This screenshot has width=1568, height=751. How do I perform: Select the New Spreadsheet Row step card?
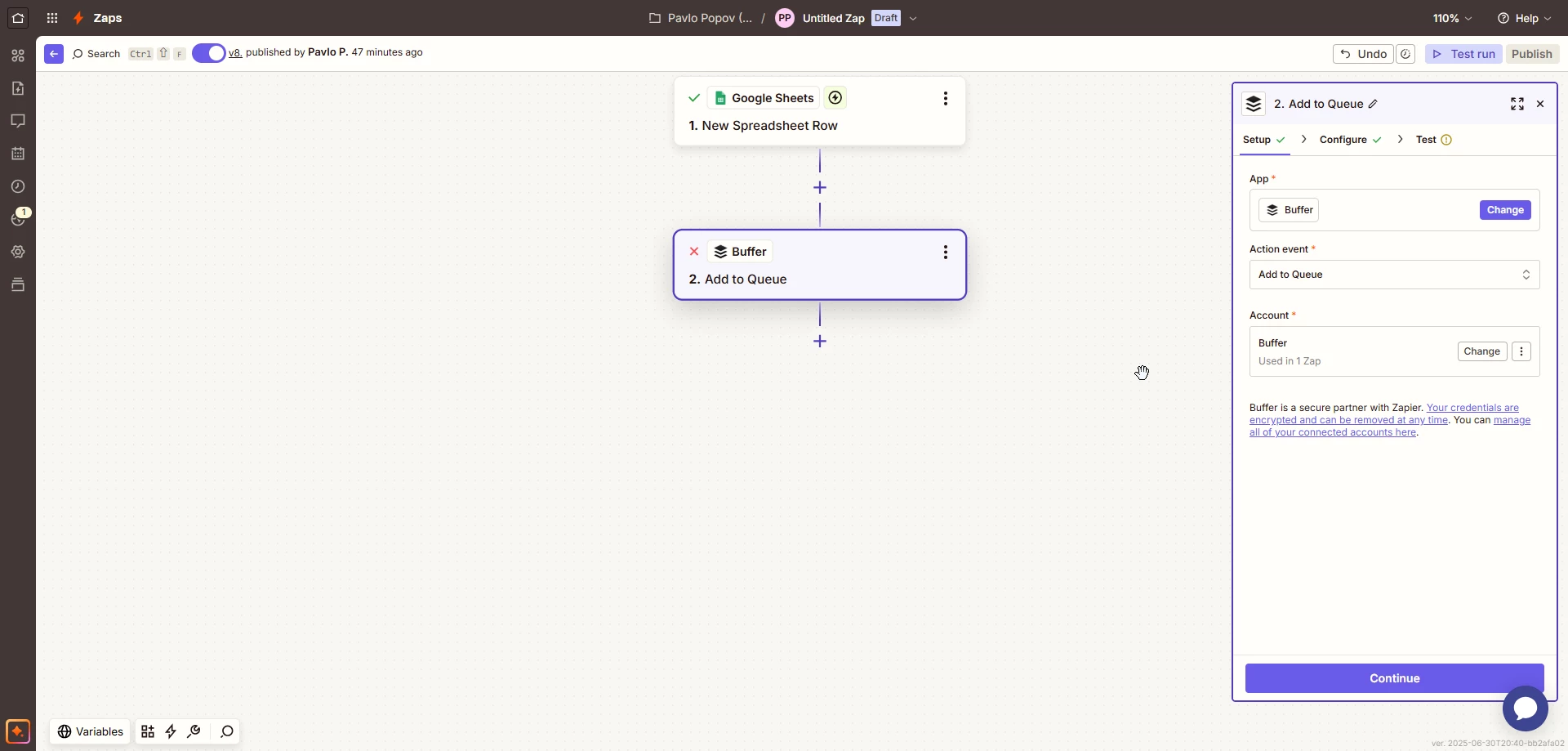click(x=820, y=111)
